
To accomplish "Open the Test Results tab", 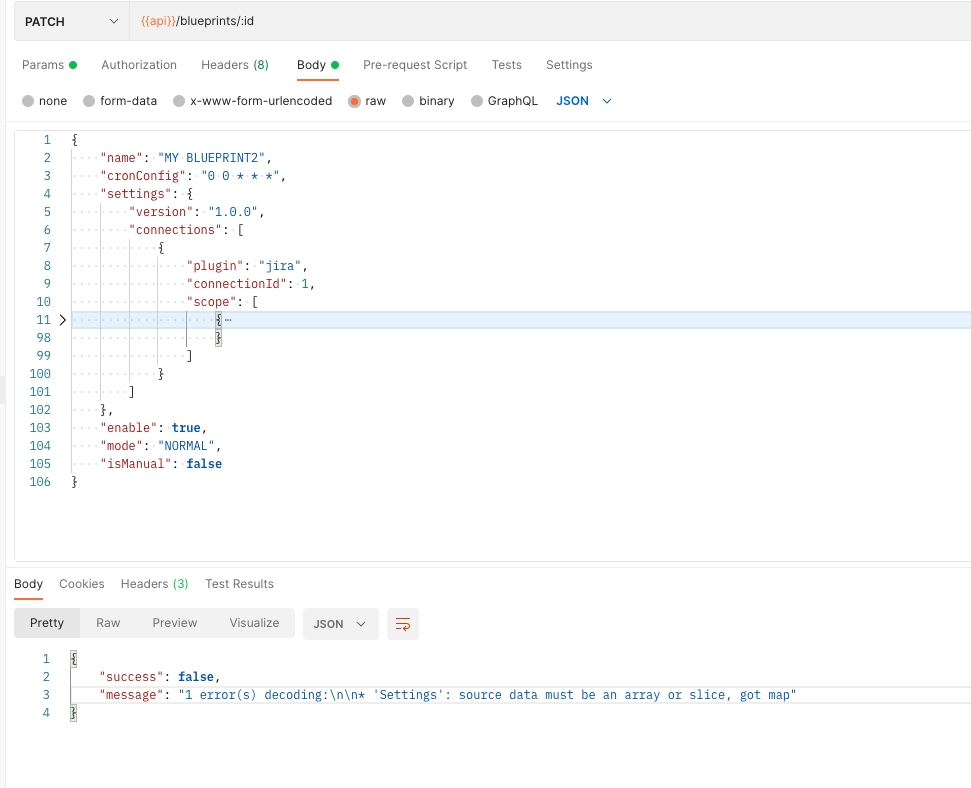I will tap(239, 584).
